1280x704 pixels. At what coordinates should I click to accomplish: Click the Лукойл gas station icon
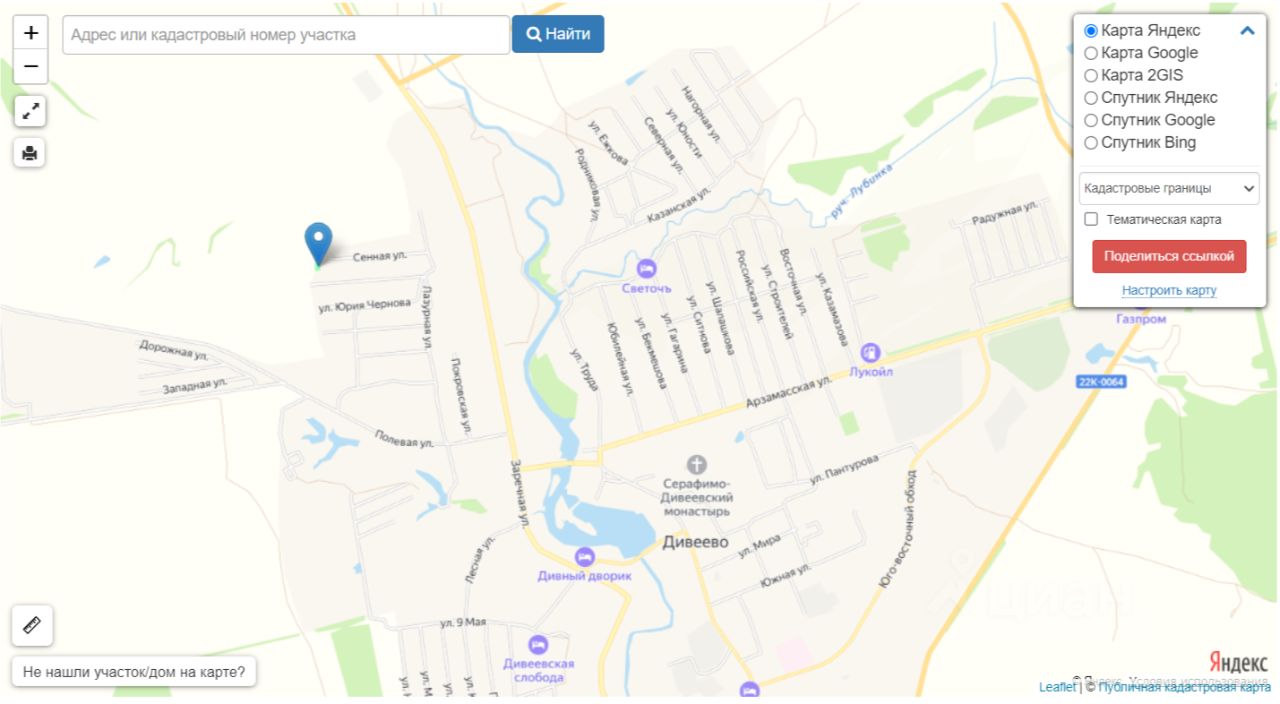[870, 352]
